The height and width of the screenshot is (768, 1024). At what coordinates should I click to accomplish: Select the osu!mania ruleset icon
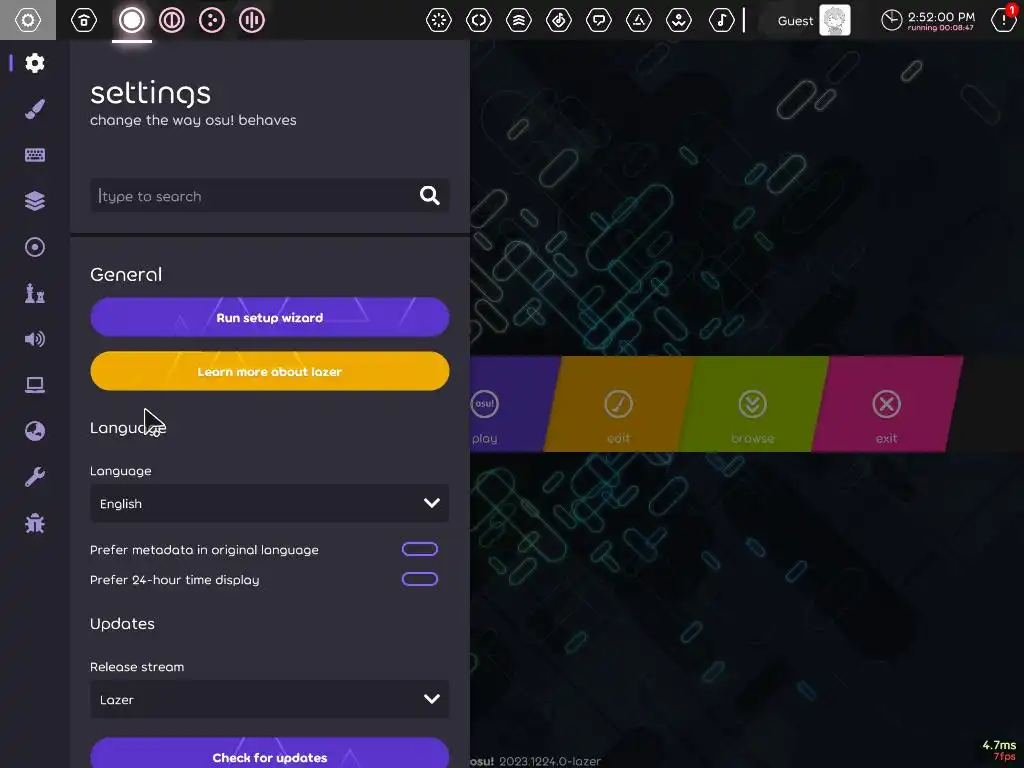[x=251, y=20]
